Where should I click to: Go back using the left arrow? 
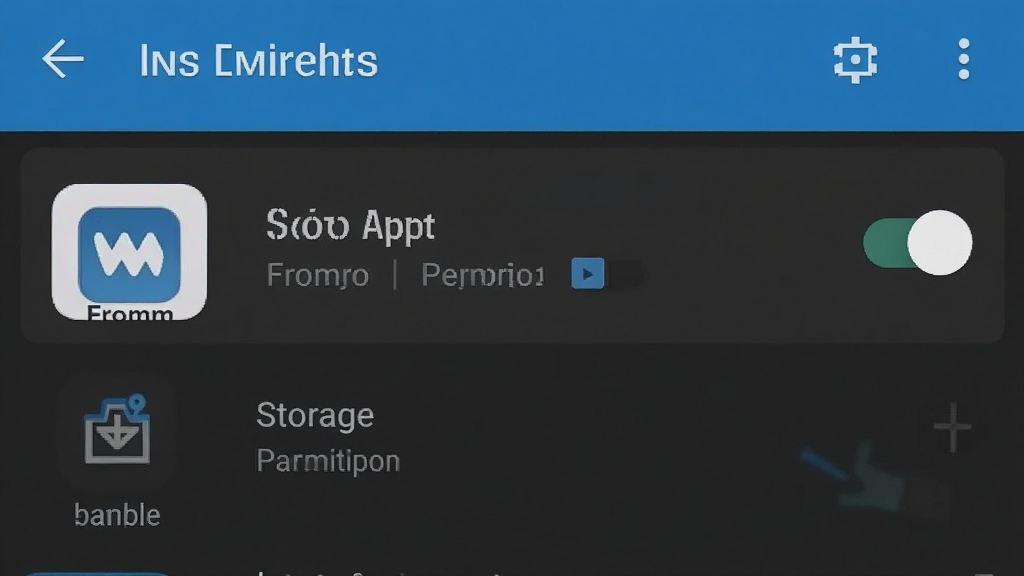[63, 59]
